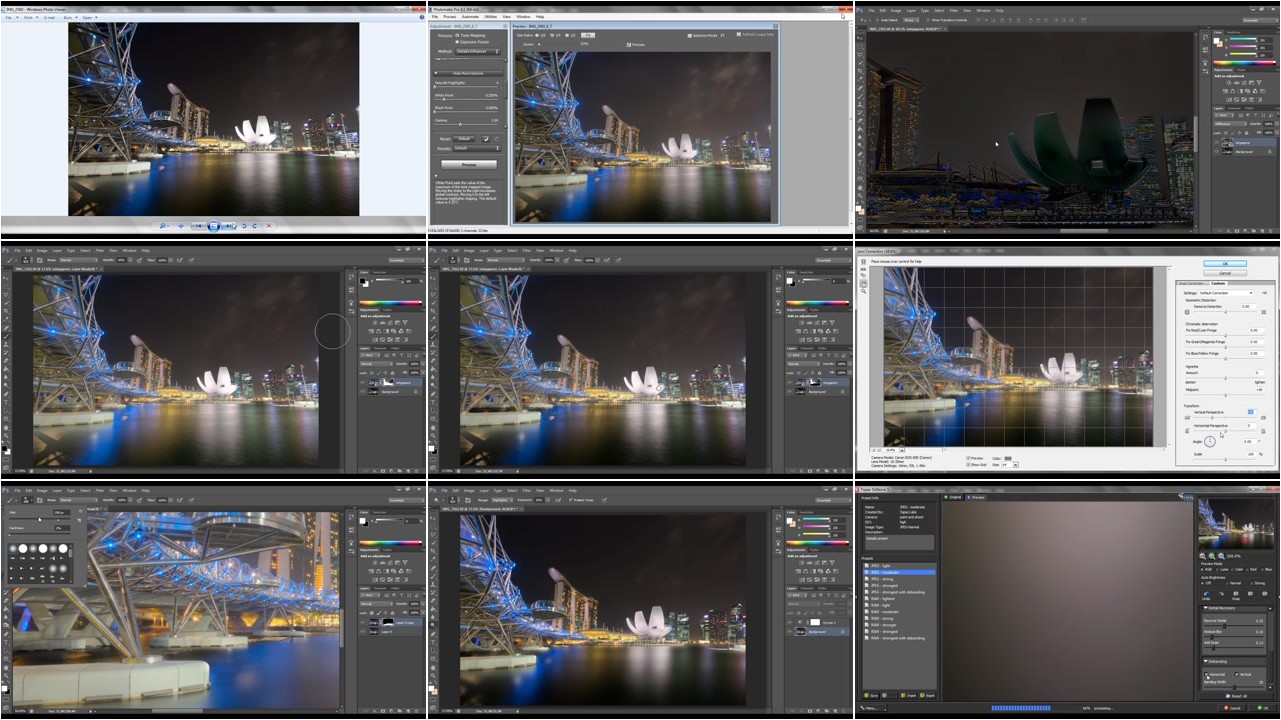This screenshot has width=1281, height=720.
Task: Click third zoom magnifier beside 200% in Topaz
Action: (1221, 556)
